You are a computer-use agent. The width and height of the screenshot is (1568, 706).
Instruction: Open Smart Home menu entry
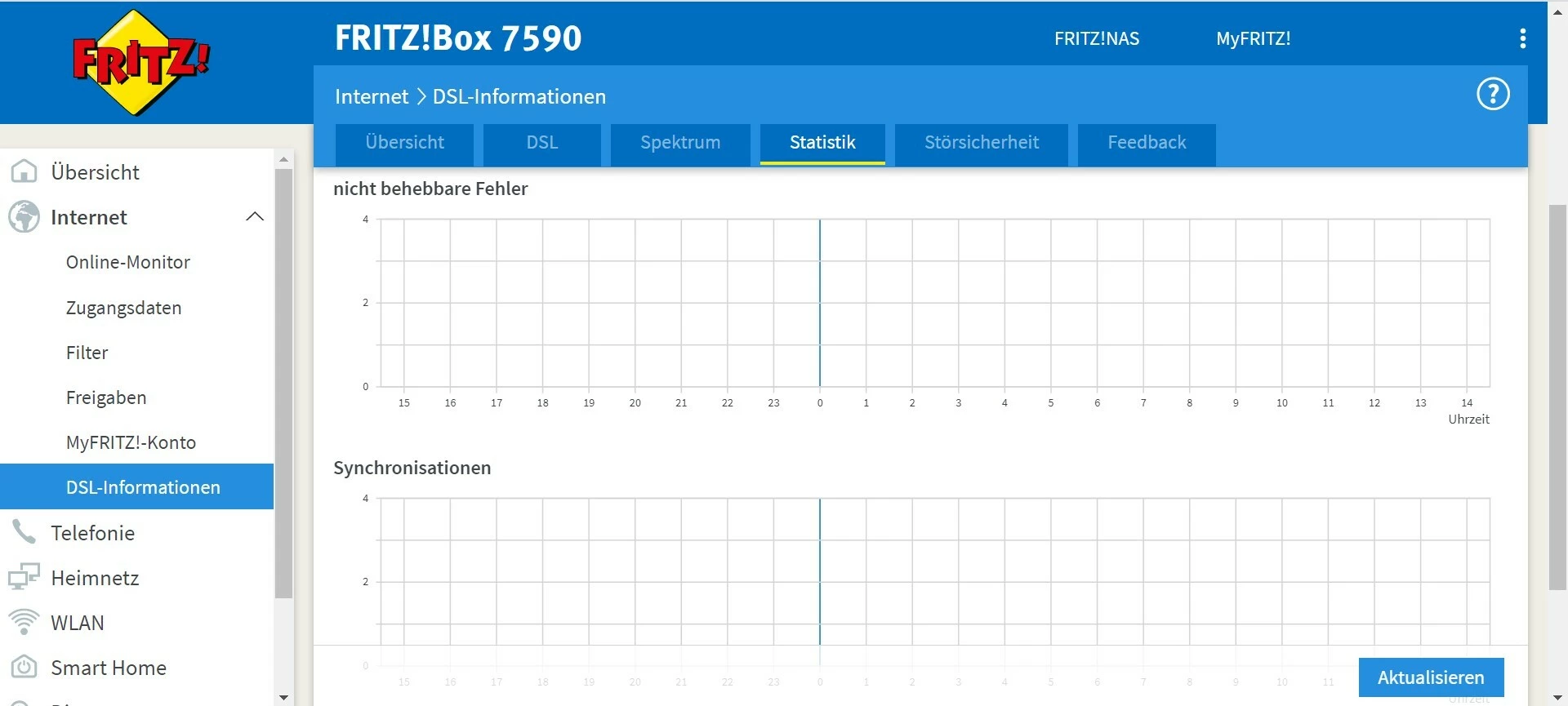coord(109,667)
